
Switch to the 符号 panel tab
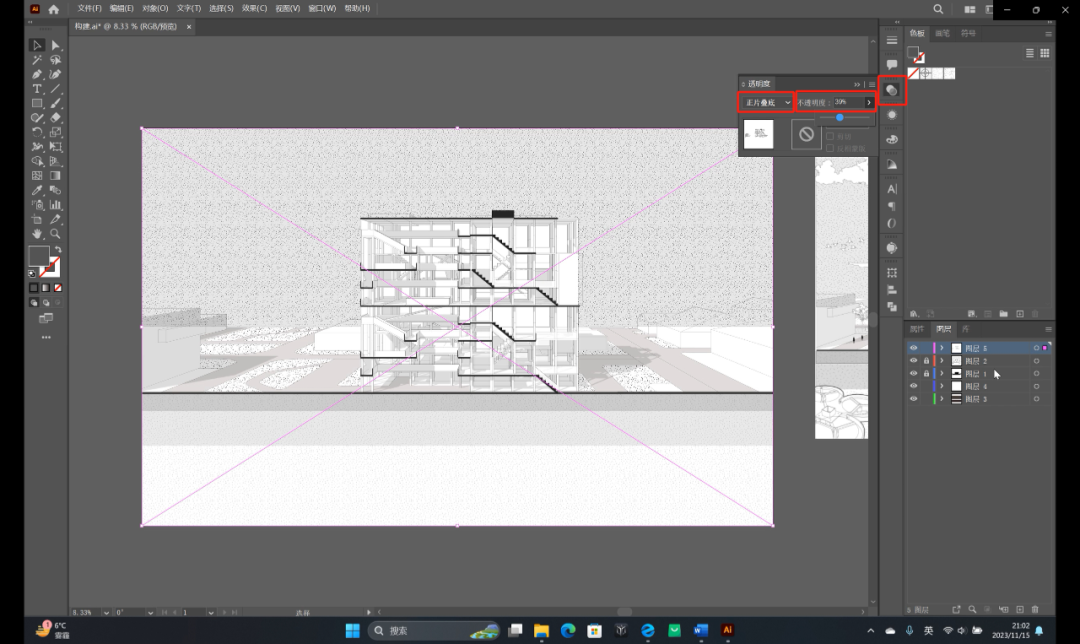click(x=968, y=33)
